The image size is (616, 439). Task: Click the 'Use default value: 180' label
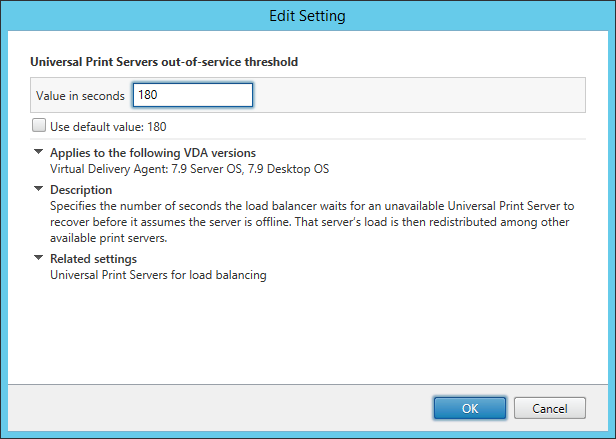[108, 127]
